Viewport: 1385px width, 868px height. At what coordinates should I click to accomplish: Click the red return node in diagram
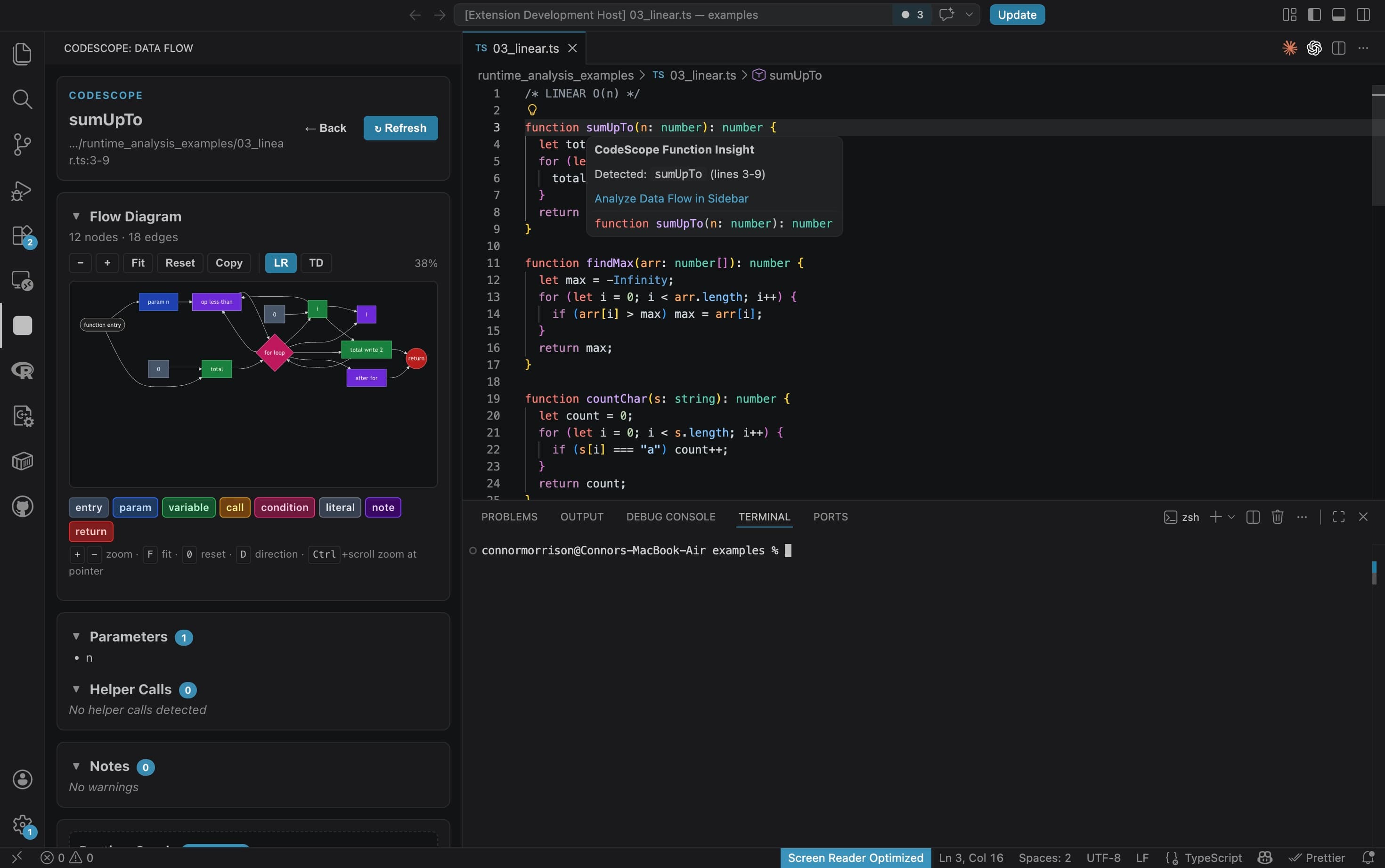click(x=416, y=358)
